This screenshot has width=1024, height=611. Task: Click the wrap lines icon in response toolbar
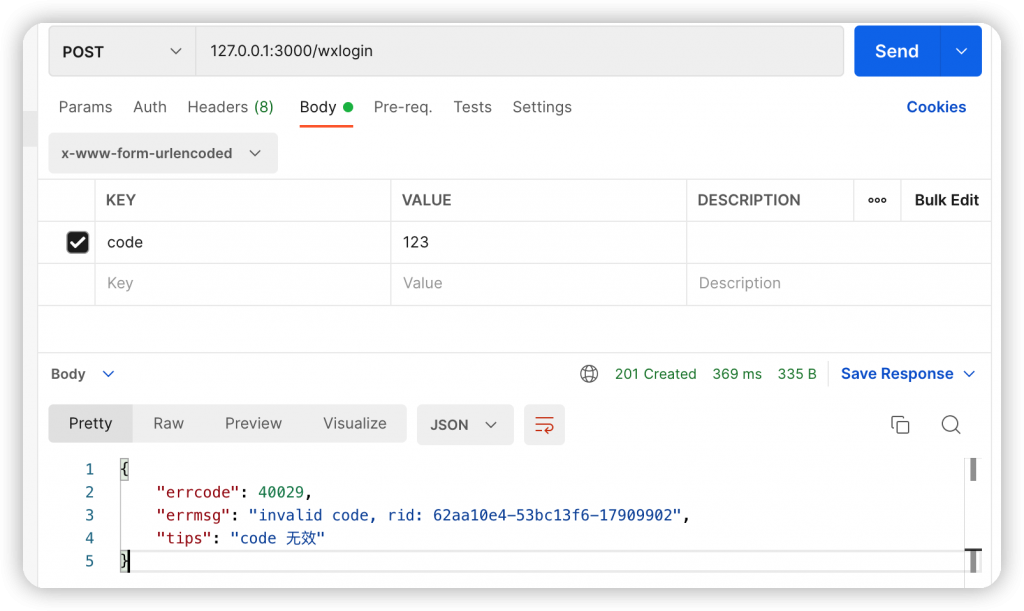544,425
